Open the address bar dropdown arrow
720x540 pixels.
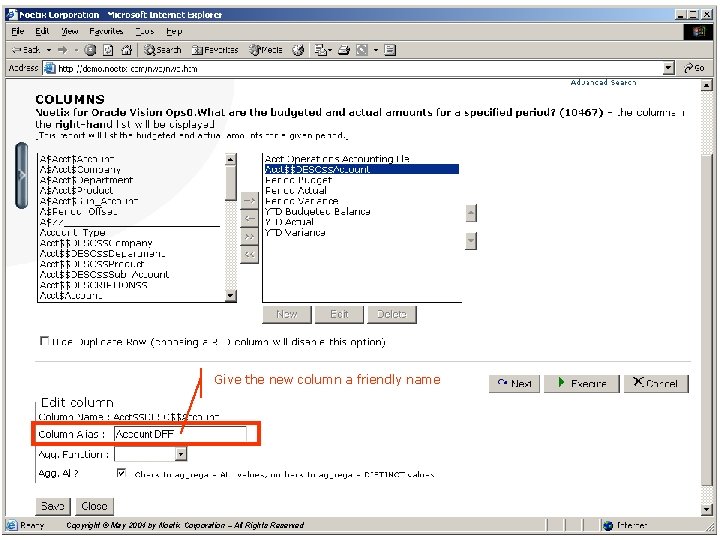tap(669, 69)
